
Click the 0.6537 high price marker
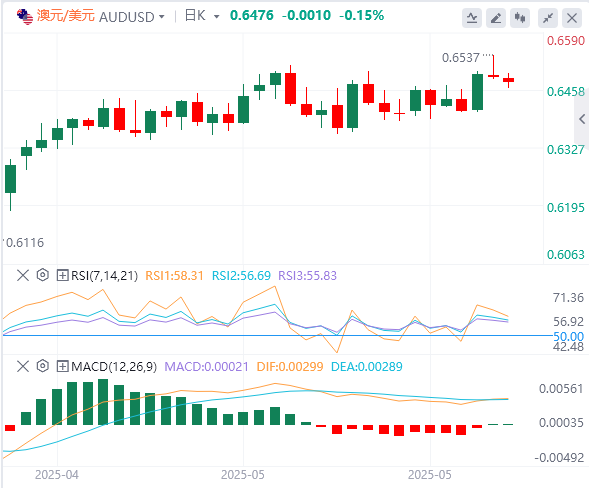(461, 58)
